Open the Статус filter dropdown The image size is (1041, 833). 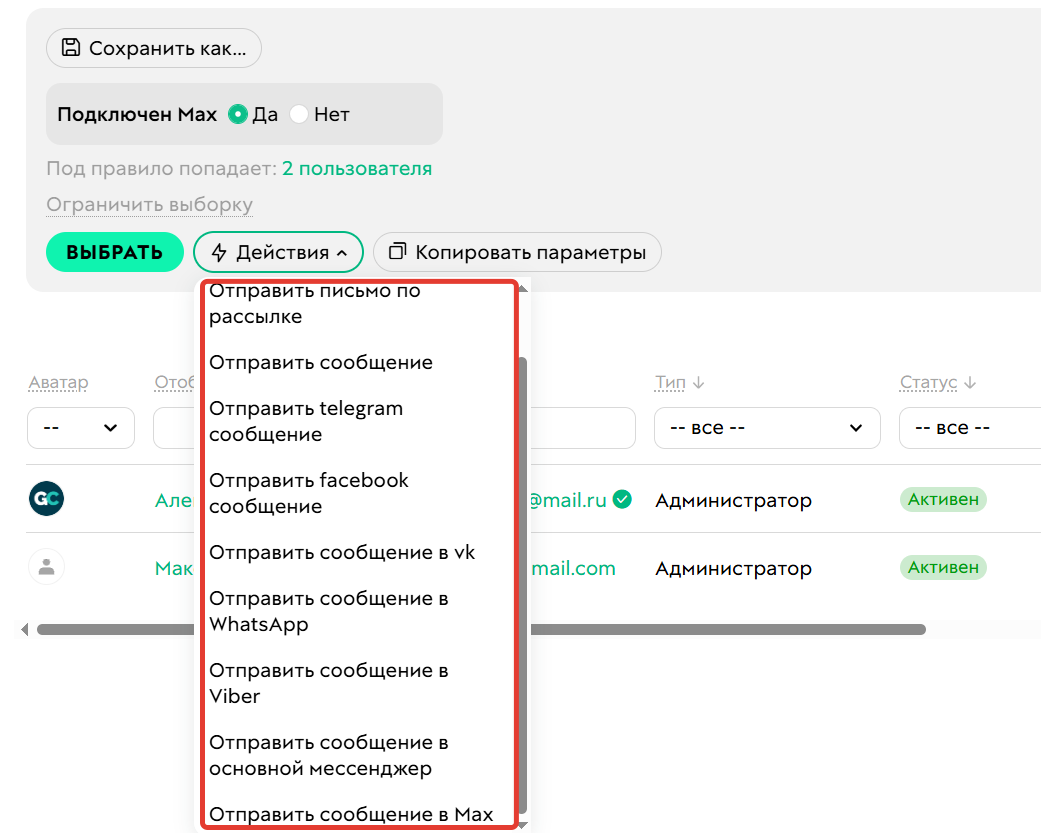tap(968, 428)
